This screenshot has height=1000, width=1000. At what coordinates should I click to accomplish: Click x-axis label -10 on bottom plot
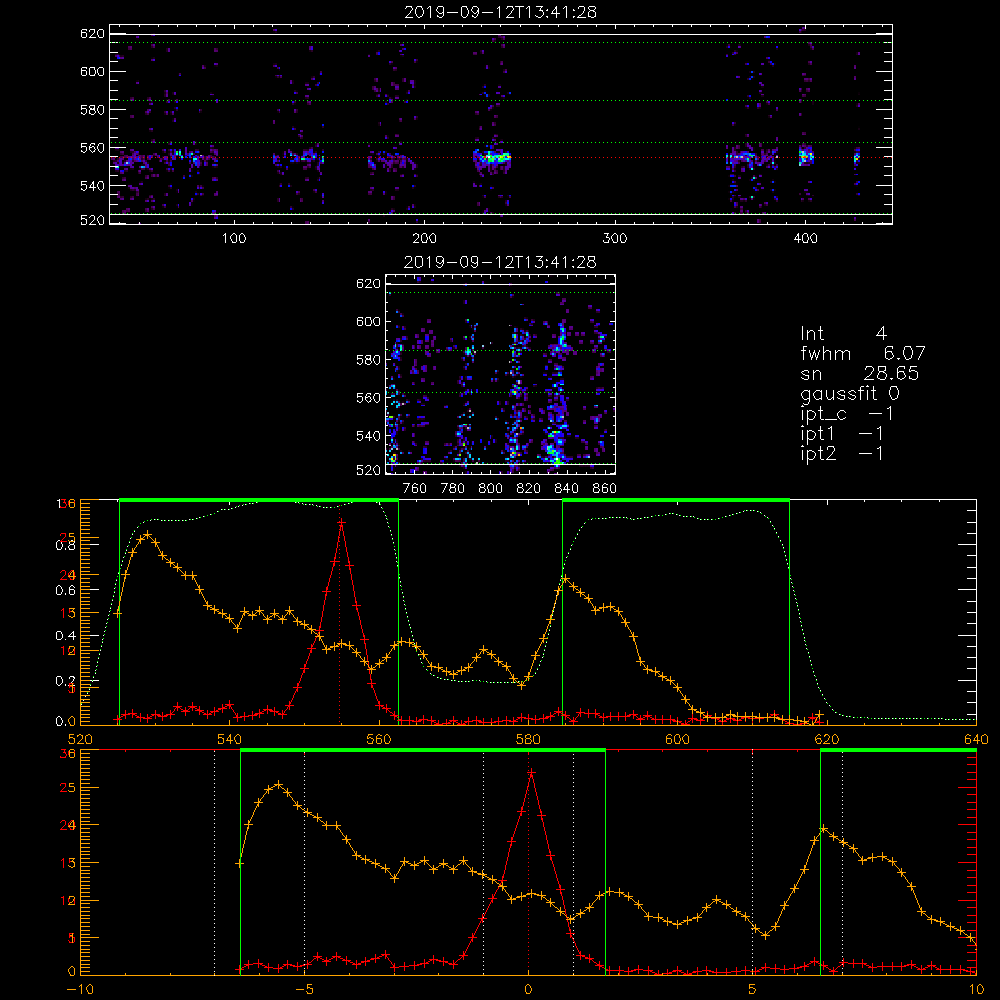point(80,990)
